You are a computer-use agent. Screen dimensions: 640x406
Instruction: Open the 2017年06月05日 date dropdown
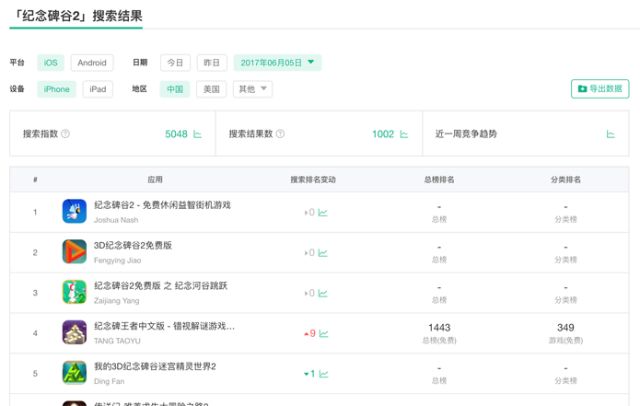[x=277, y=62]
